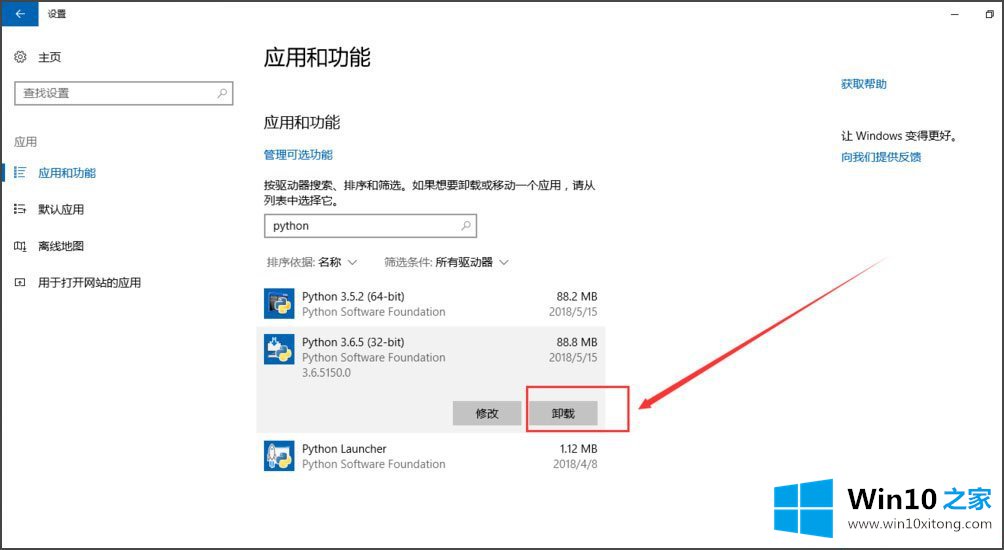Click the 88.2 MB size value
The height and width of the screenshot is (550, 1004).
[577, 296]
